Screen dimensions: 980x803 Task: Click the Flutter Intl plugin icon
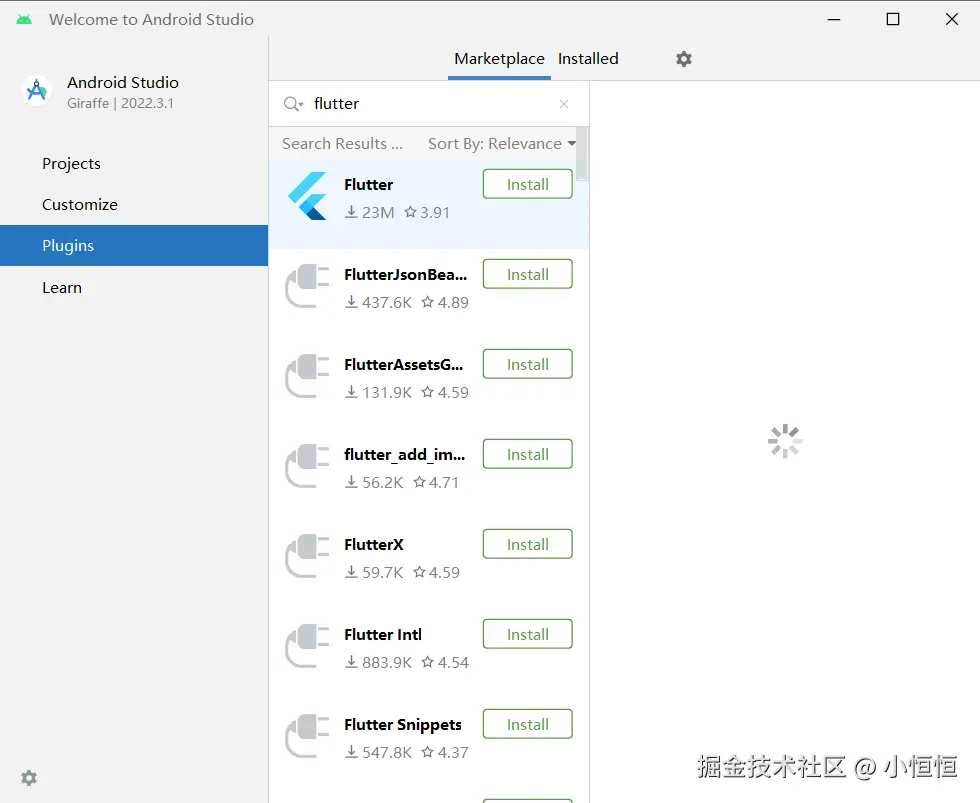click(307, 646)
